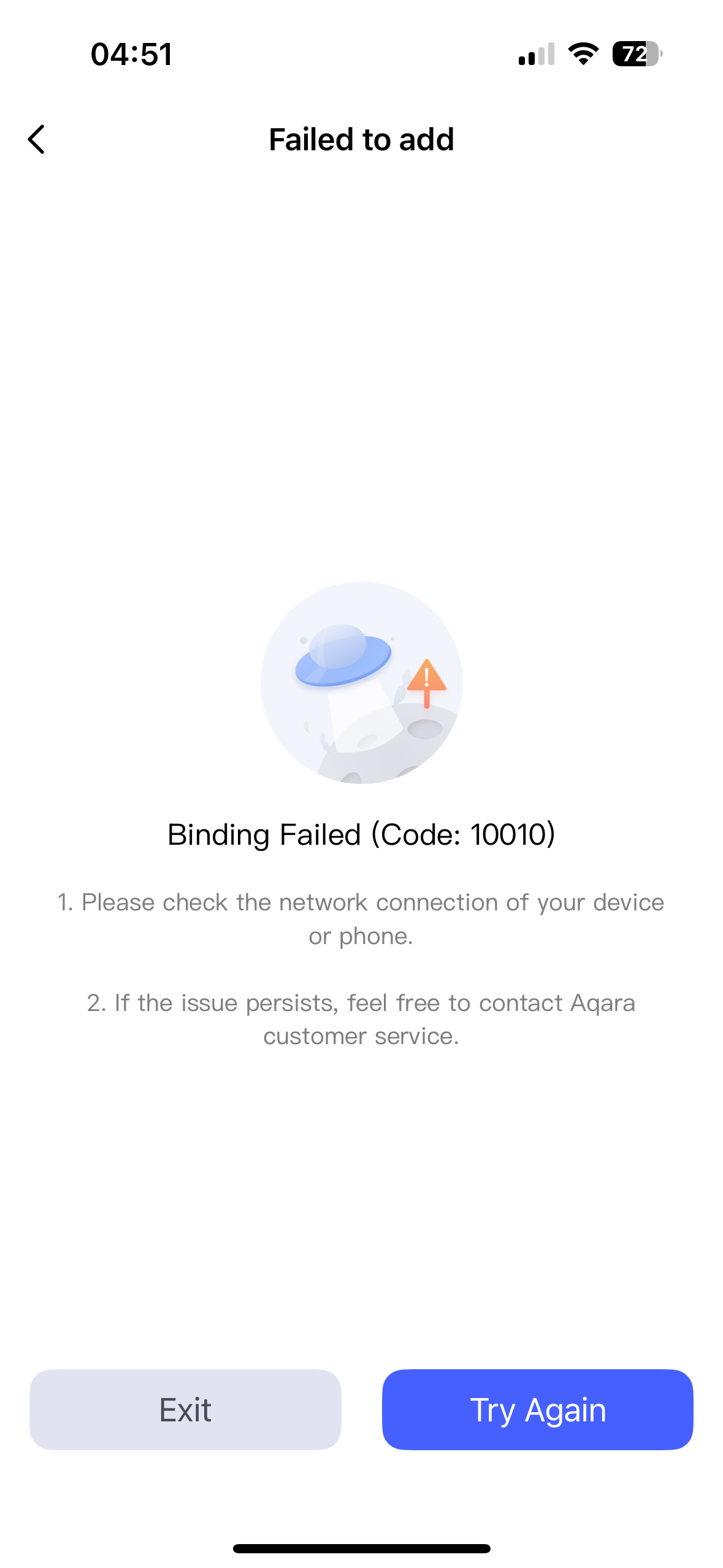723x1568 pixels.
Task: Tap the back arrow in the header
Action: (x=37, y=139)
